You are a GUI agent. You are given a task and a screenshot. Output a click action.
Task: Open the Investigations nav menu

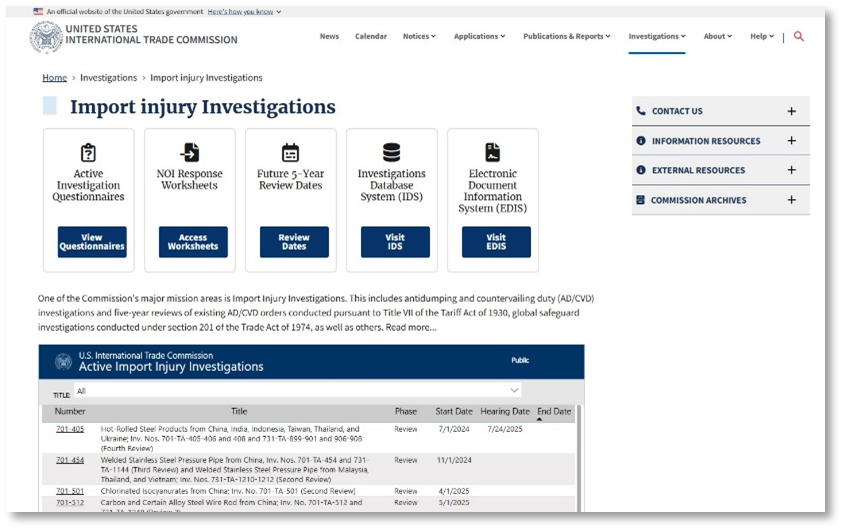(657, 36)
